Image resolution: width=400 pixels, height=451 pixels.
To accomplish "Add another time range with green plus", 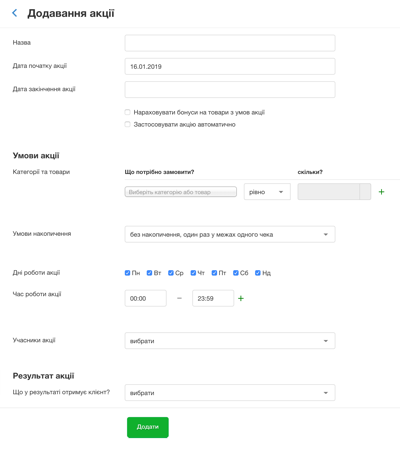I will (x=241, y=298).
